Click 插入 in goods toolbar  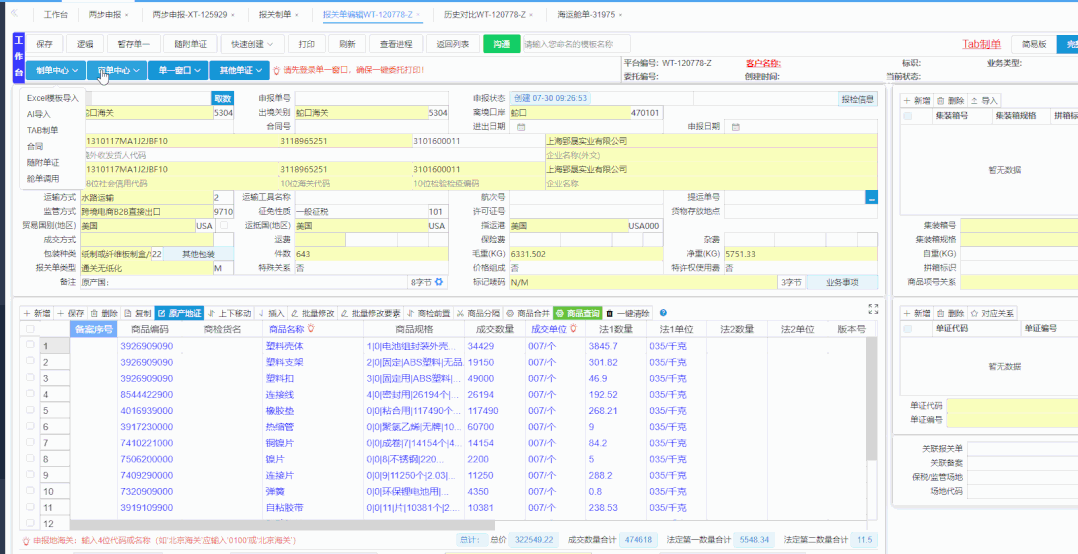(272, 313)
